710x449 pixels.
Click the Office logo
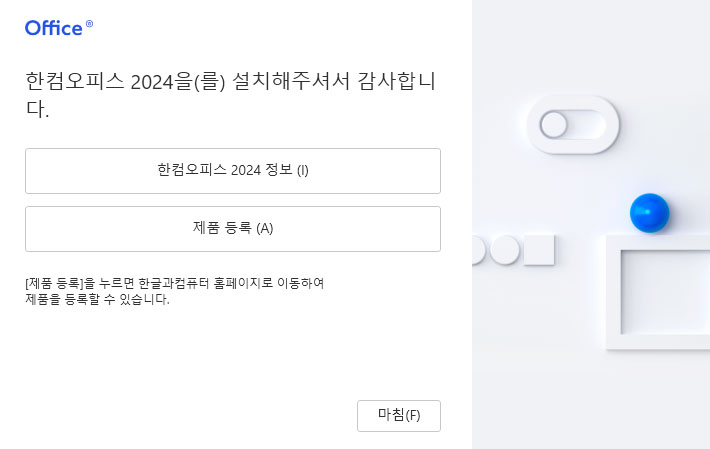click(x=54, y=28)
